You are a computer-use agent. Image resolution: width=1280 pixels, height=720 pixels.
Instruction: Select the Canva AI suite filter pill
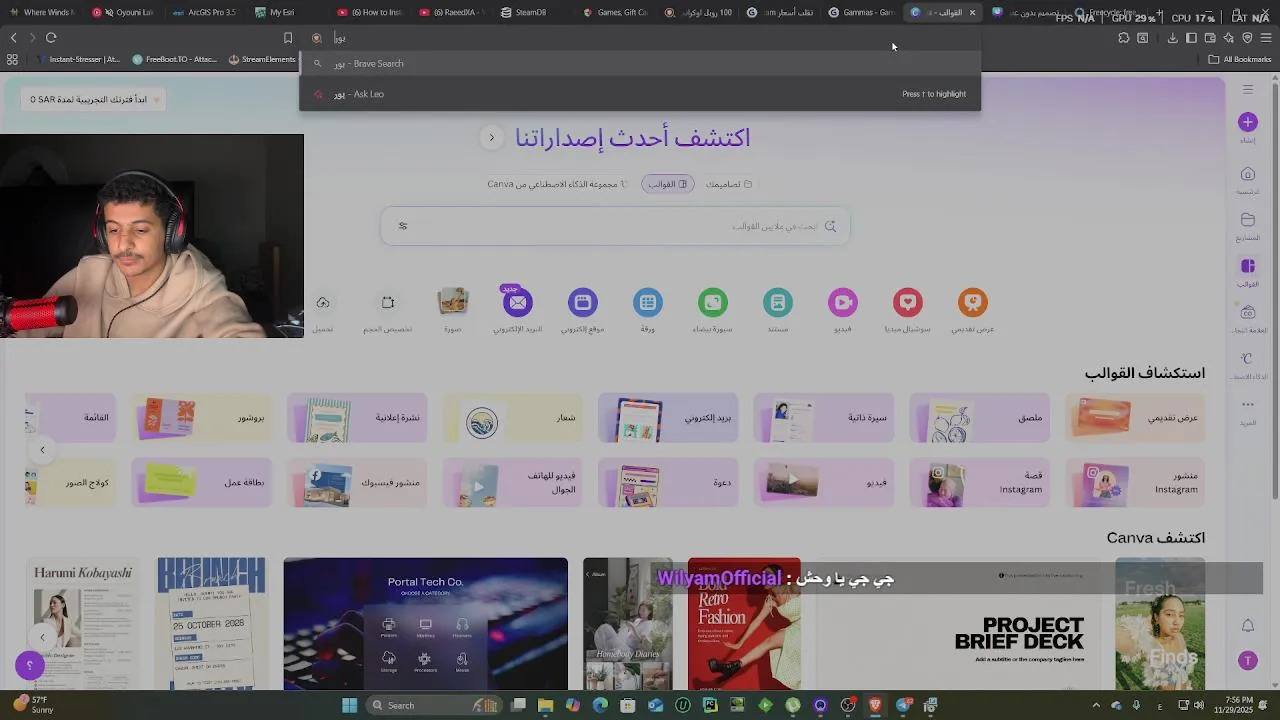coord(557,184)
